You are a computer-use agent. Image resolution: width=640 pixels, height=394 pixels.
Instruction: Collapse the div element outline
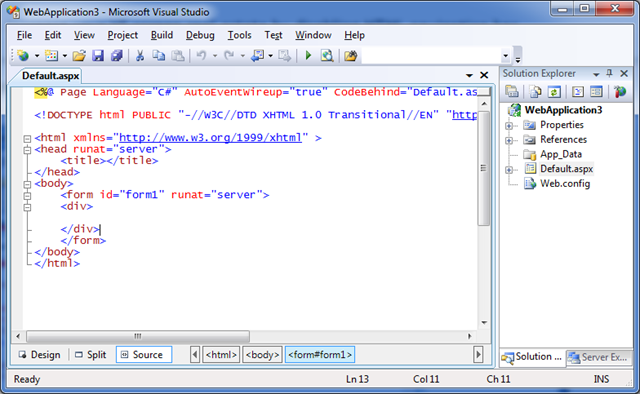tap(27, 207)
